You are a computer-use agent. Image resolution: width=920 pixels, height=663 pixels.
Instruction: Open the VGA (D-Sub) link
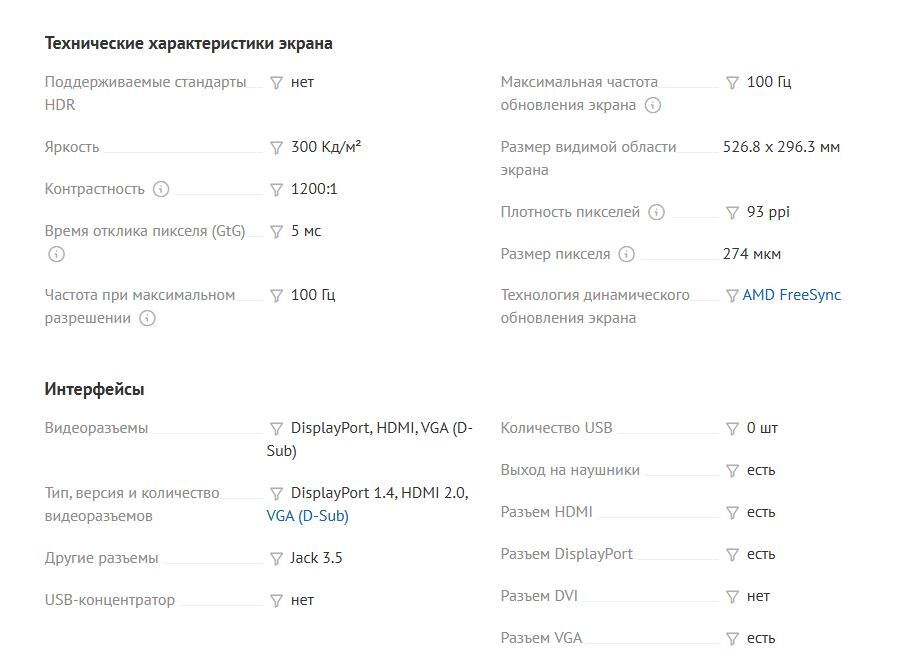307,516
